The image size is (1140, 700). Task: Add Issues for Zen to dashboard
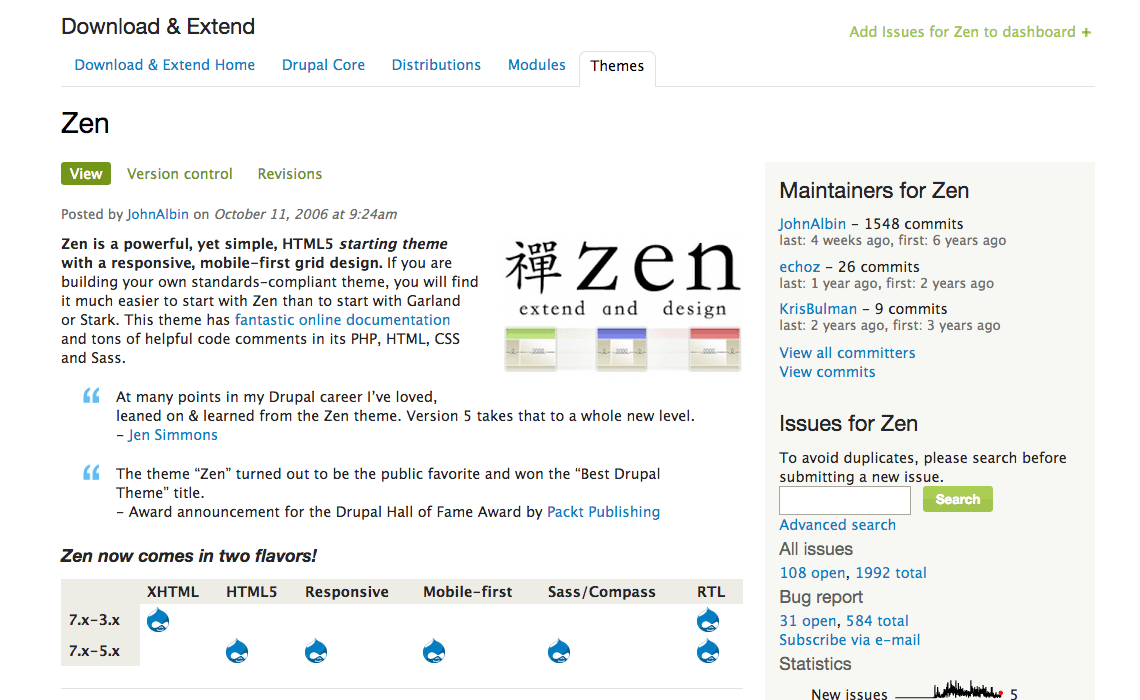[x=969, y=32]
